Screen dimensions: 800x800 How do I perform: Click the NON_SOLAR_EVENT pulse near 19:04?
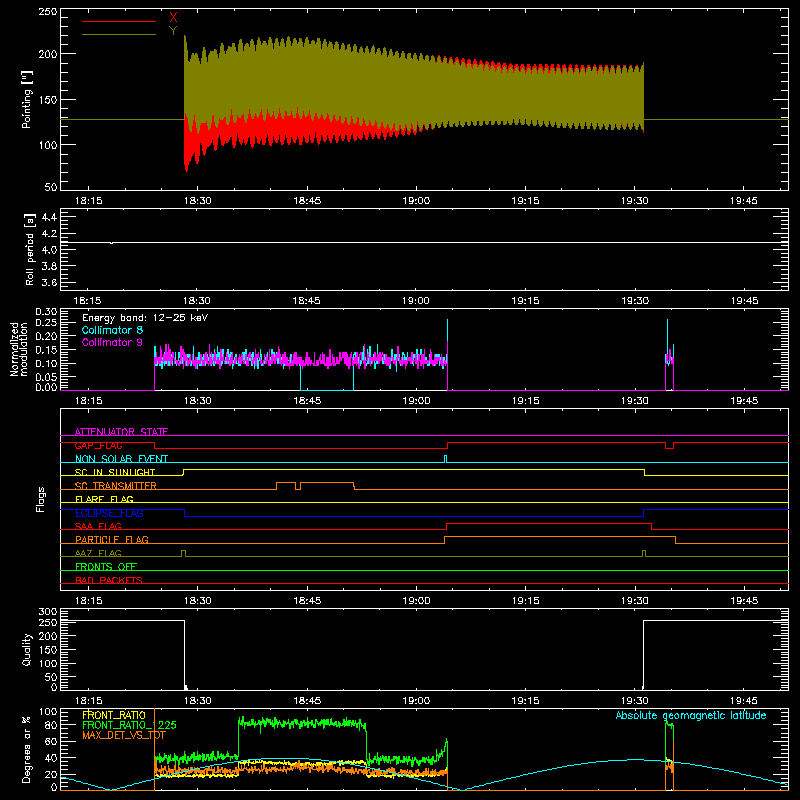446,459
